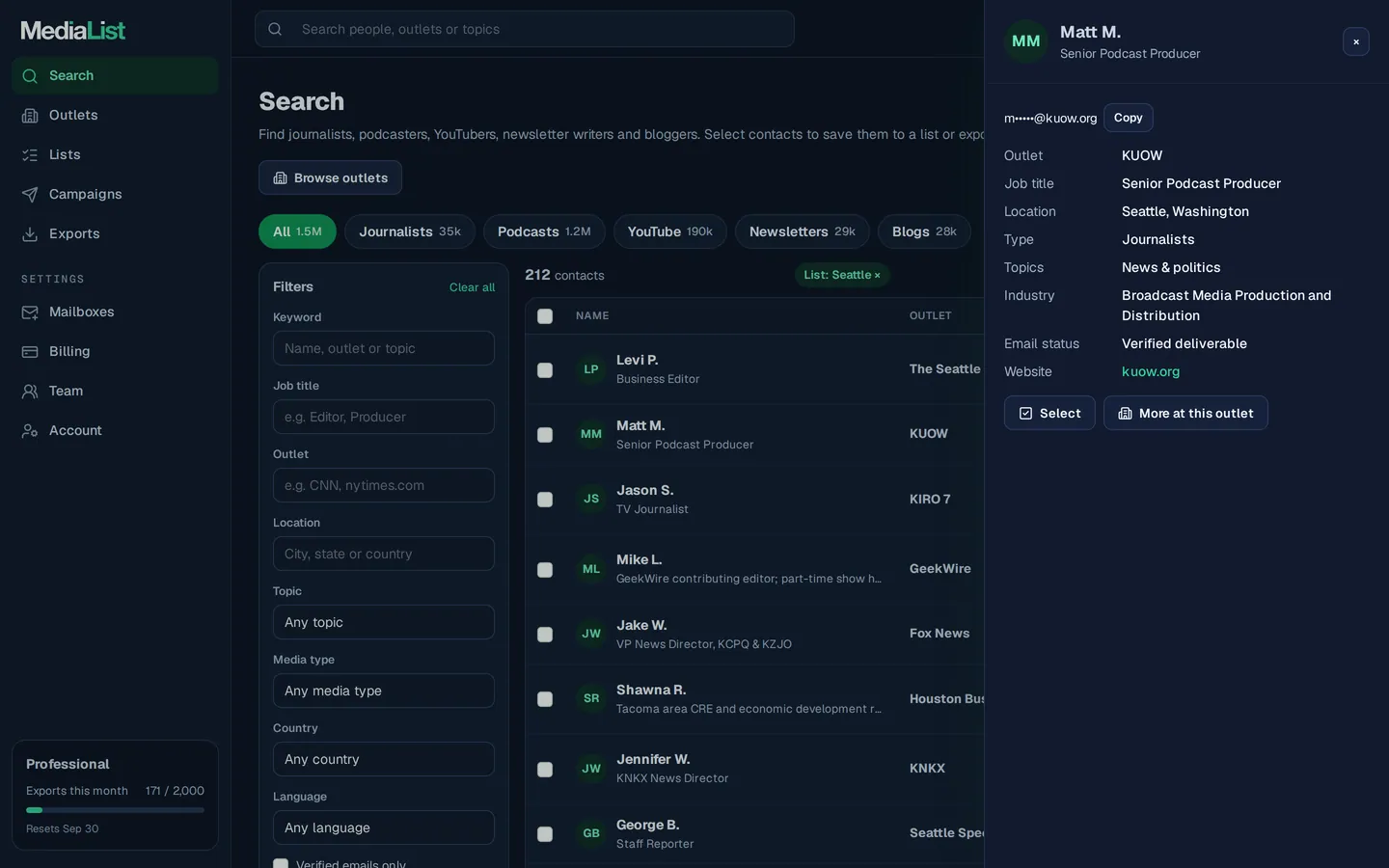Open Team settings
Viewport: 1389px width, 868px height.
[115, 391]
